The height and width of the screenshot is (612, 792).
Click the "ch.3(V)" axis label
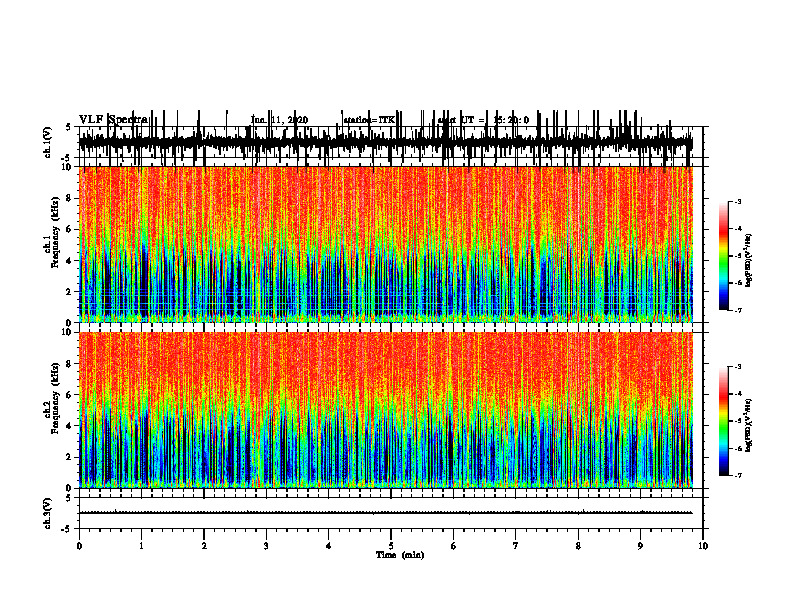pyautogui.click(x=48, y=513)
